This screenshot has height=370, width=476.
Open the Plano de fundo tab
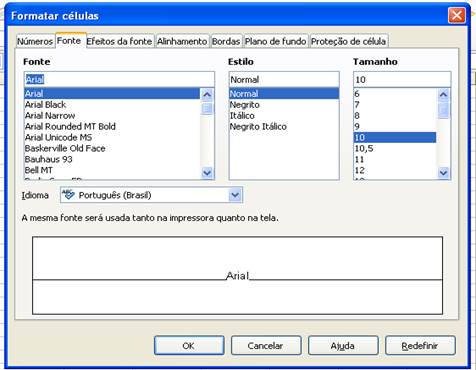click(x=276, y=41)
